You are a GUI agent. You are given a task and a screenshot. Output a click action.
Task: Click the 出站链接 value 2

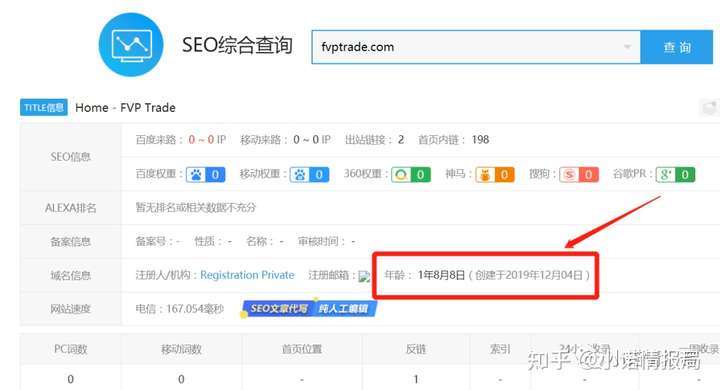[x=401, y=140]
